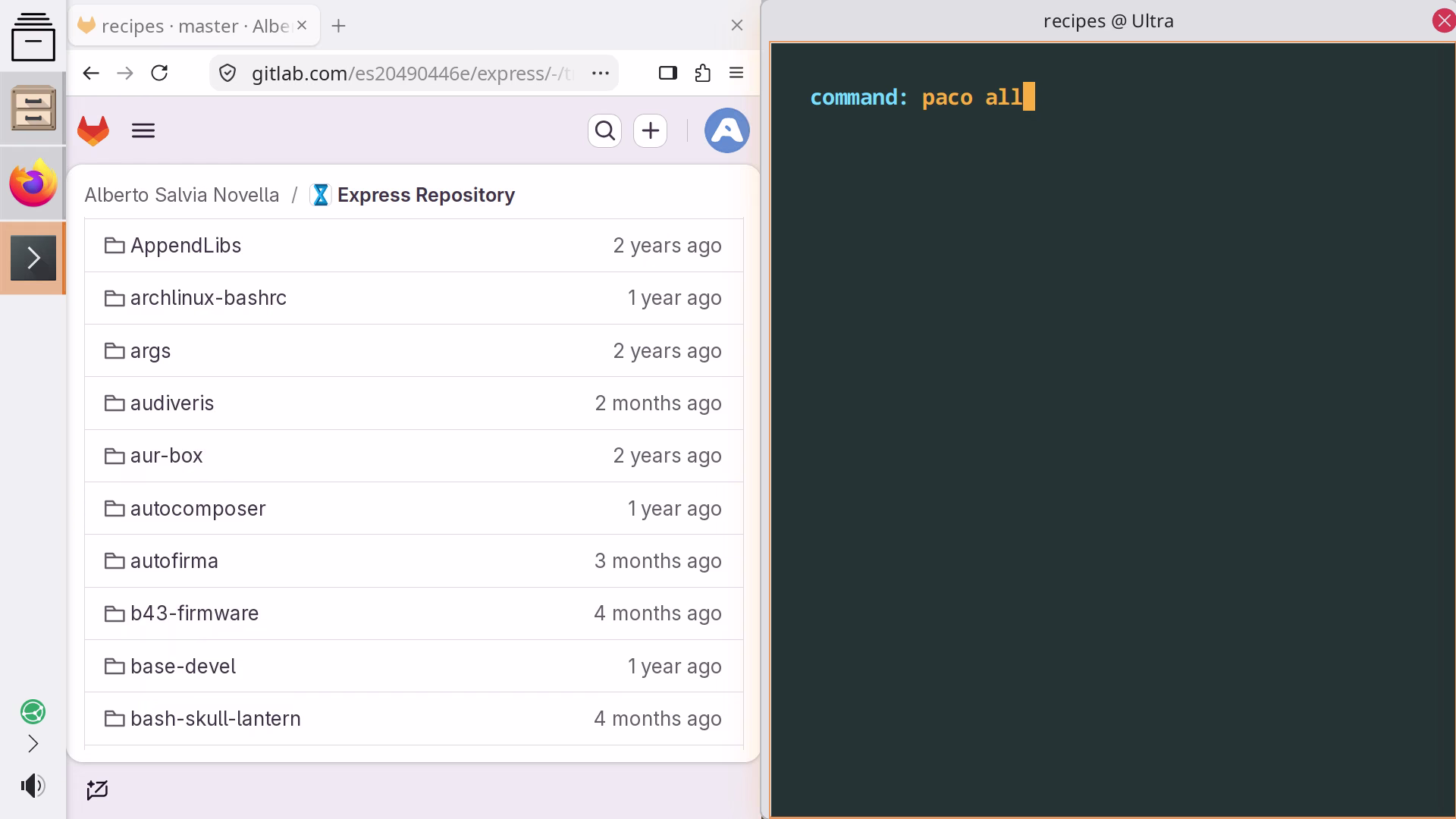
Task: Close the recipes master tab
Action: tap(302, 25)
